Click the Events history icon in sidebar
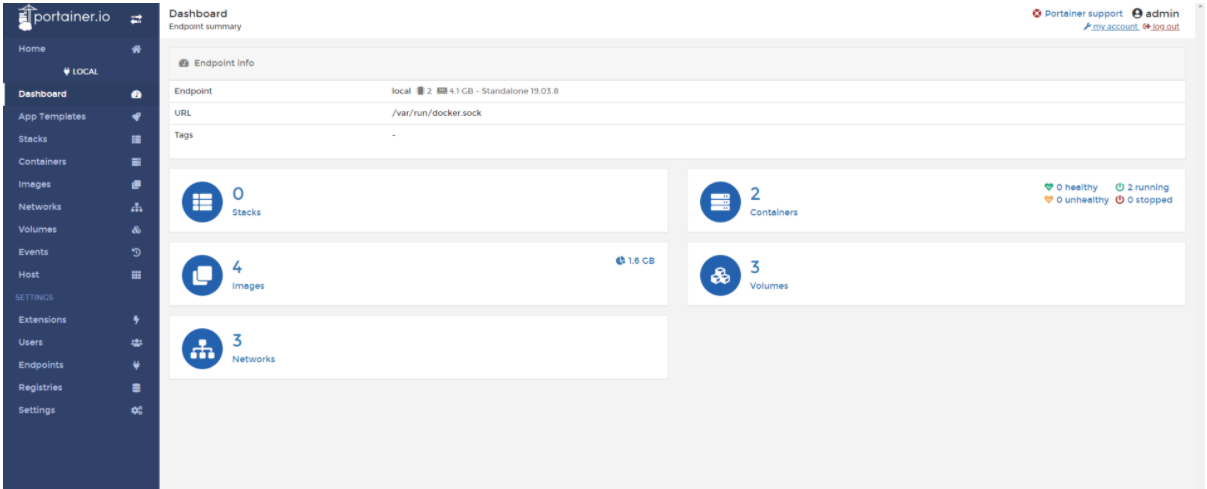 (137, 252)
